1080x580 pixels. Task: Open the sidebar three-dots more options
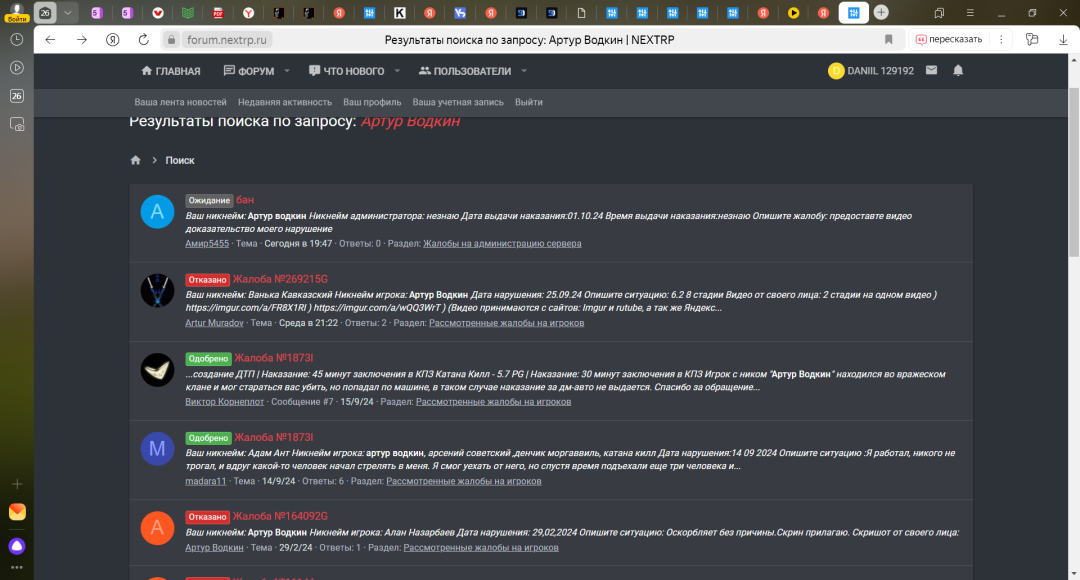click(x=17, y=568)
